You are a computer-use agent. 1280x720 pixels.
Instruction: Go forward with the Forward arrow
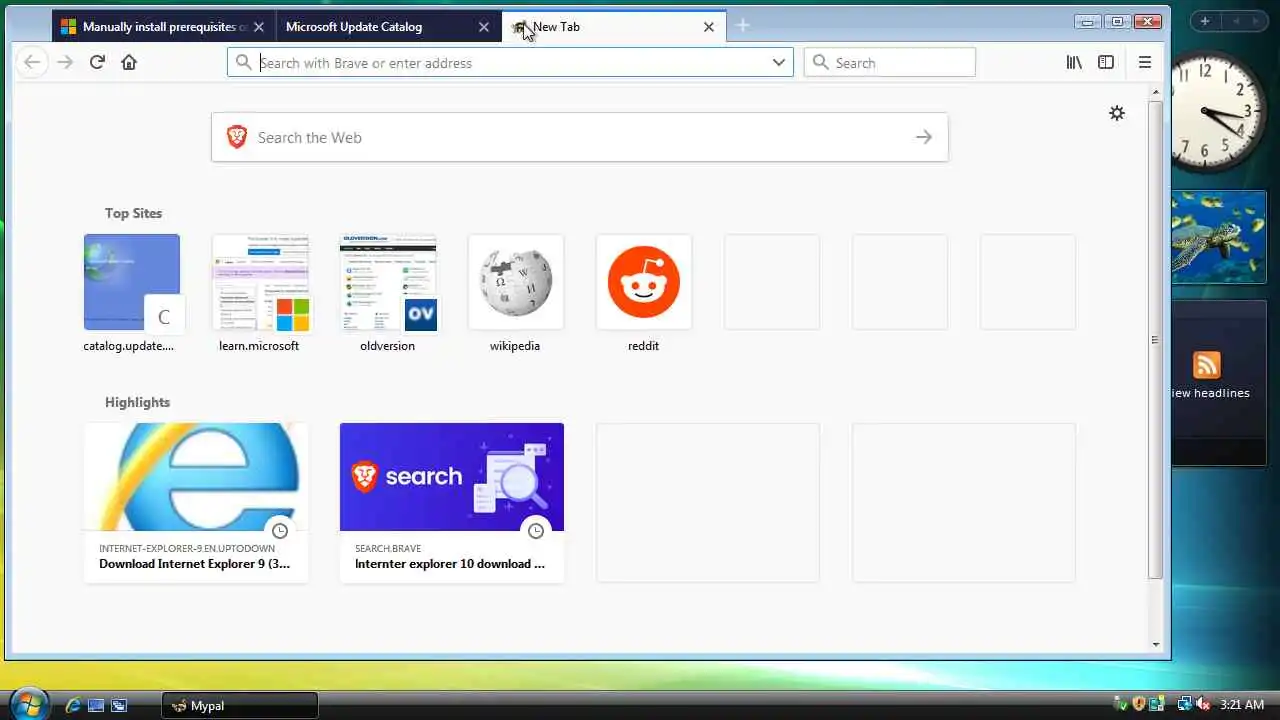tap(65, 62)
